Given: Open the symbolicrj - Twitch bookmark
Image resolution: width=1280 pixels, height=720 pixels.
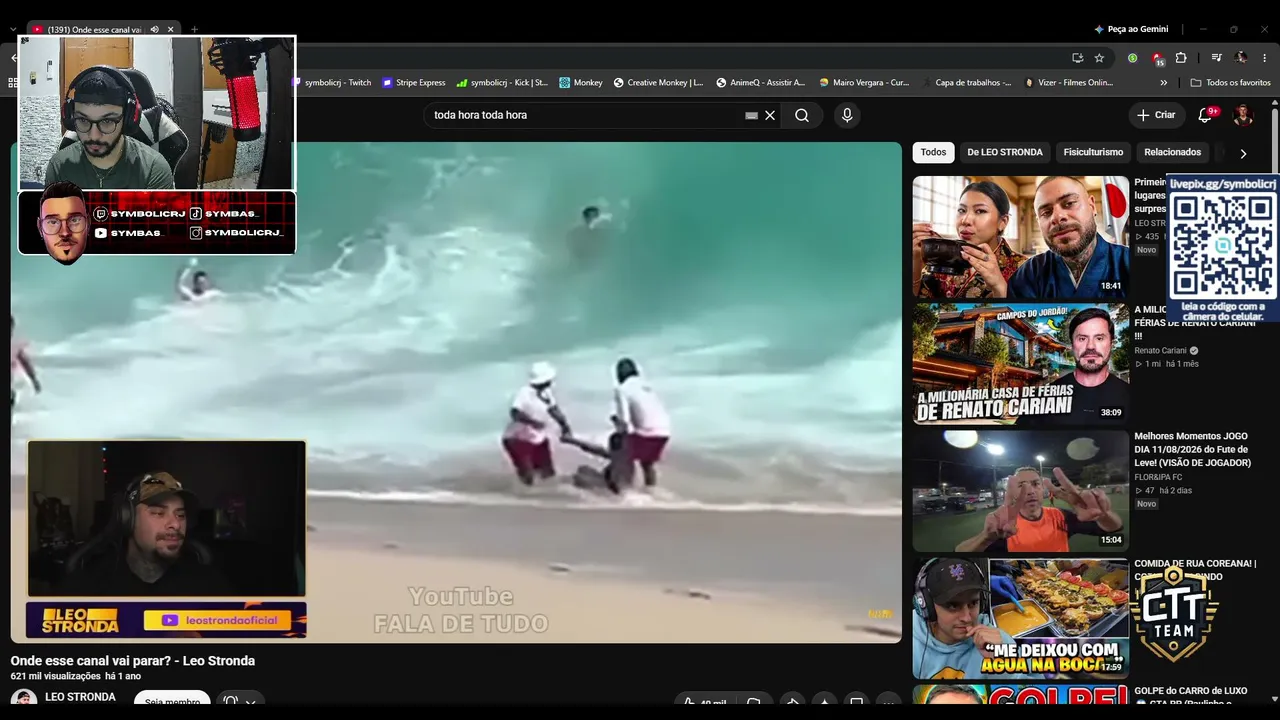Looking at the screenshot, I should pyautogui.click(x=332, y=83).
